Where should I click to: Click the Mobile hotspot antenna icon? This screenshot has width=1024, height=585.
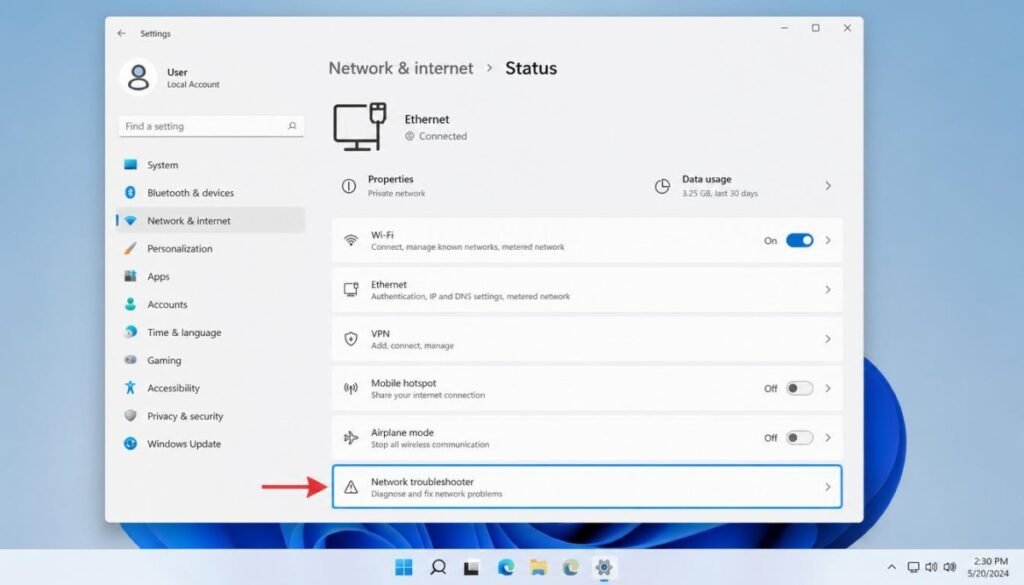351,388
